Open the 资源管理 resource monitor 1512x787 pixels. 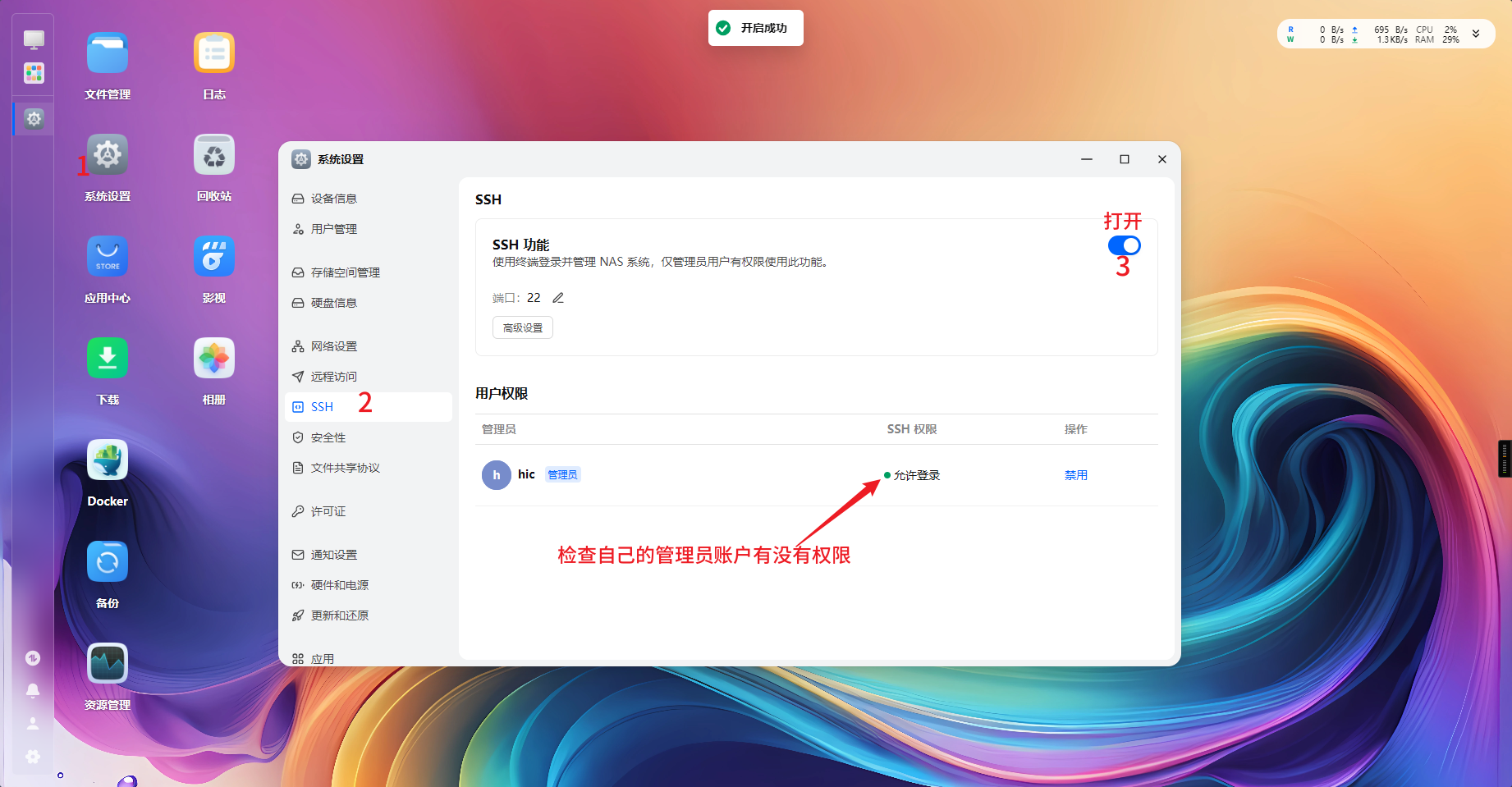tap(108, 664)
